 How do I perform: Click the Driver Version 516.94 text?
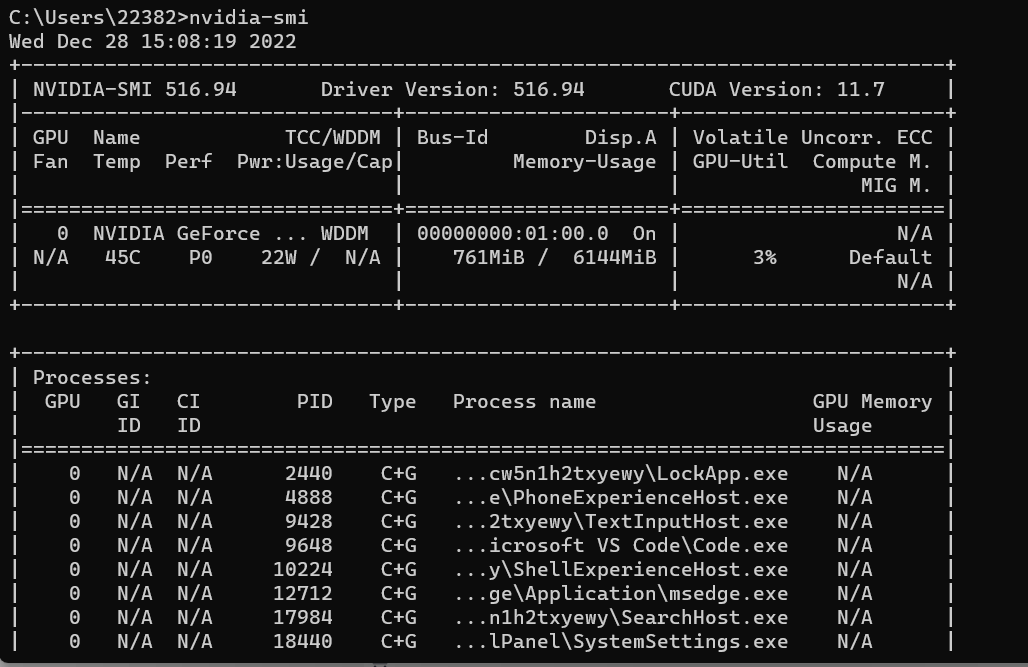tap(452, 90)
